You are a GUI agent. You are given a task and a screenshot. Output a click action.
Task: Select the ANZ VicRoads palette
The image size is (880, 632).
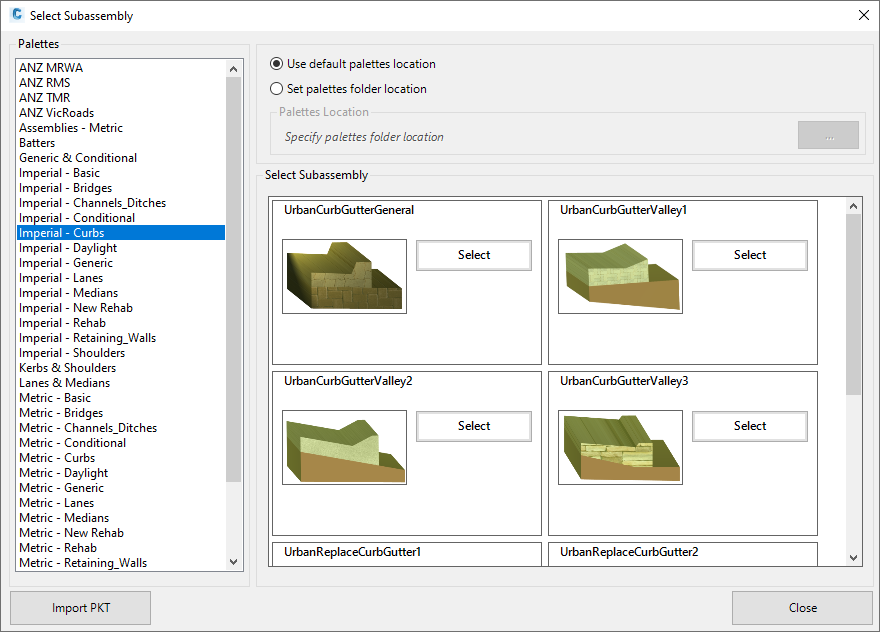[121, 113]
